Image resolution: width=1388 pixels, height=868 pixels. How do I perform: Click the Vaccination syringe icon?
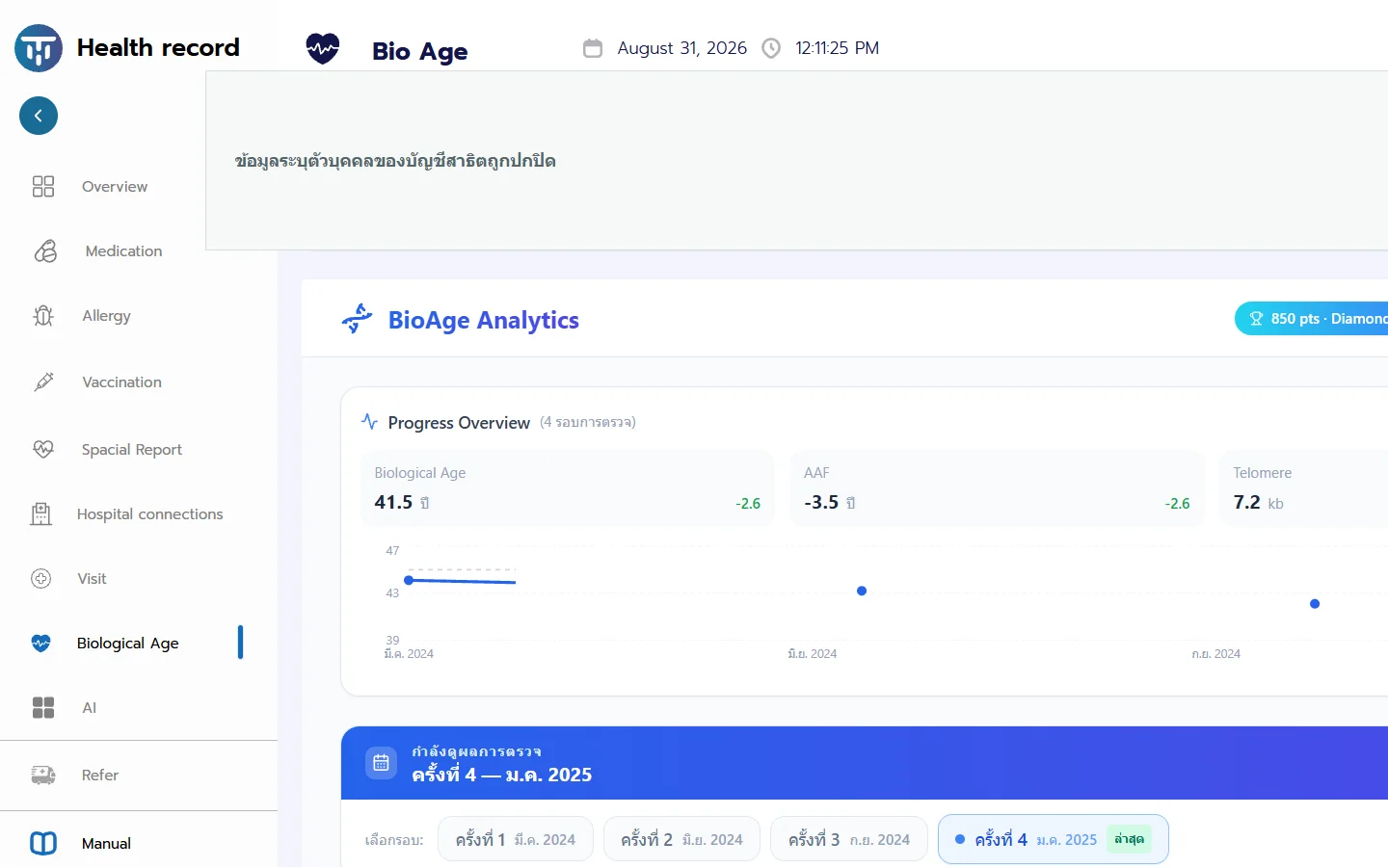43,382
